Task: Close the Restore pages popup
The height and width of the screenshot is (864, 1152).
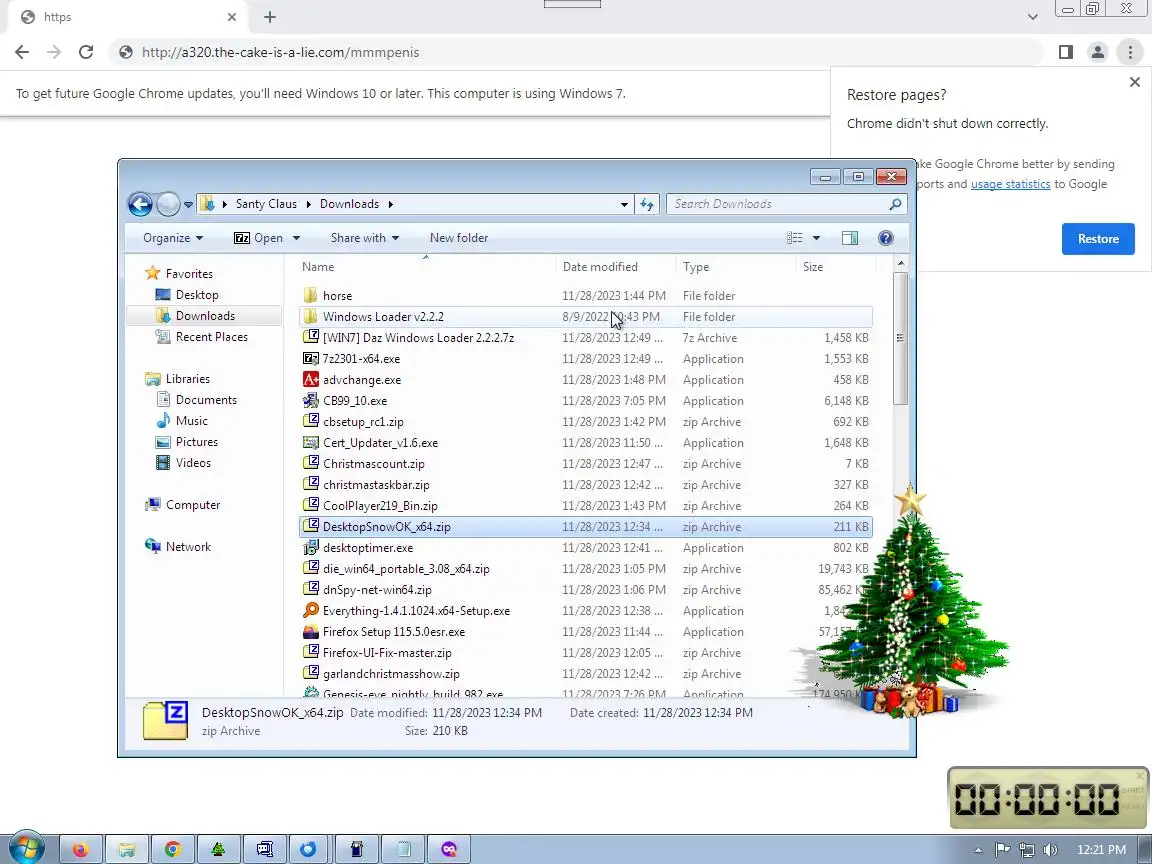Action: click(1134, 82)
